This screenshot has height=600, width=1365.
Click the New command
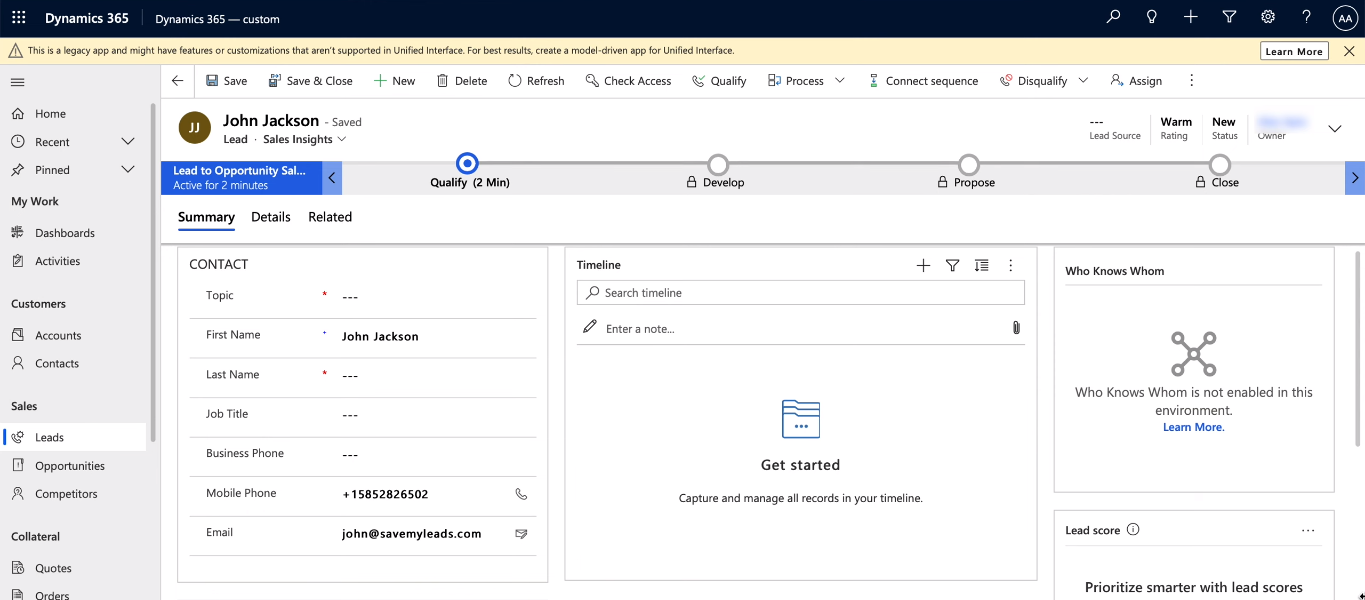[x=394, y=81]
